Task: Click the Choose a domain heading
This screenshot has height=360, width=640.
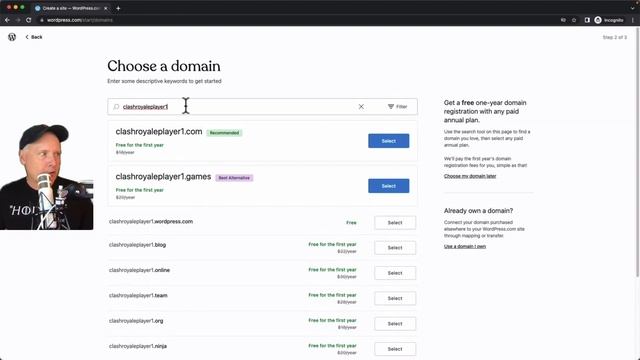Action: tap(164, 66)
